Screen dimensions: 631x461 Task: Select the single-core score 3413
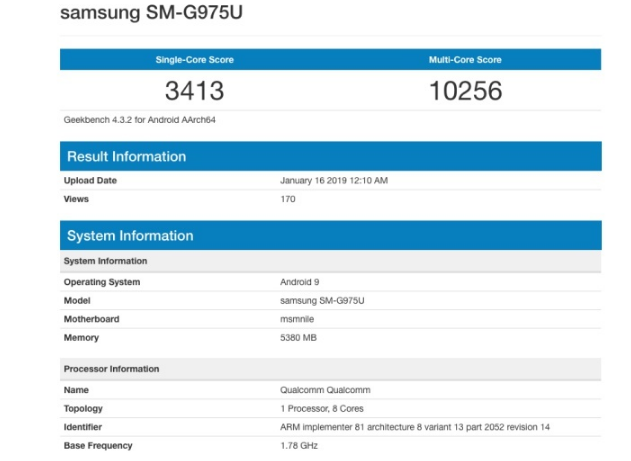tap(194, 91)
